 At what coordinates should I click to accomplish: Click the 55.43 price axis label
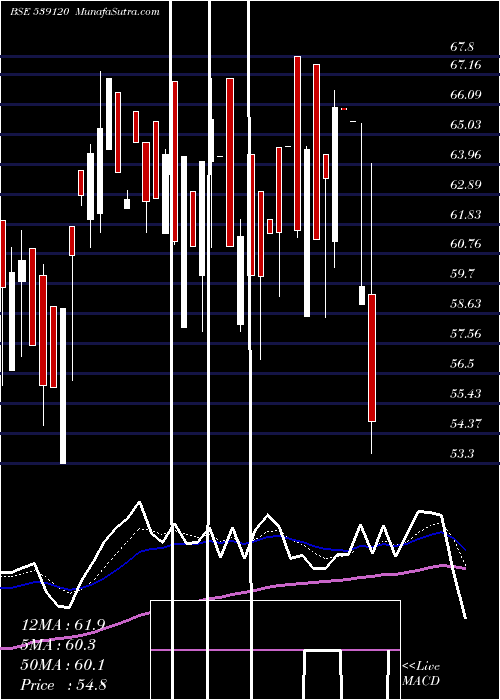466,394
